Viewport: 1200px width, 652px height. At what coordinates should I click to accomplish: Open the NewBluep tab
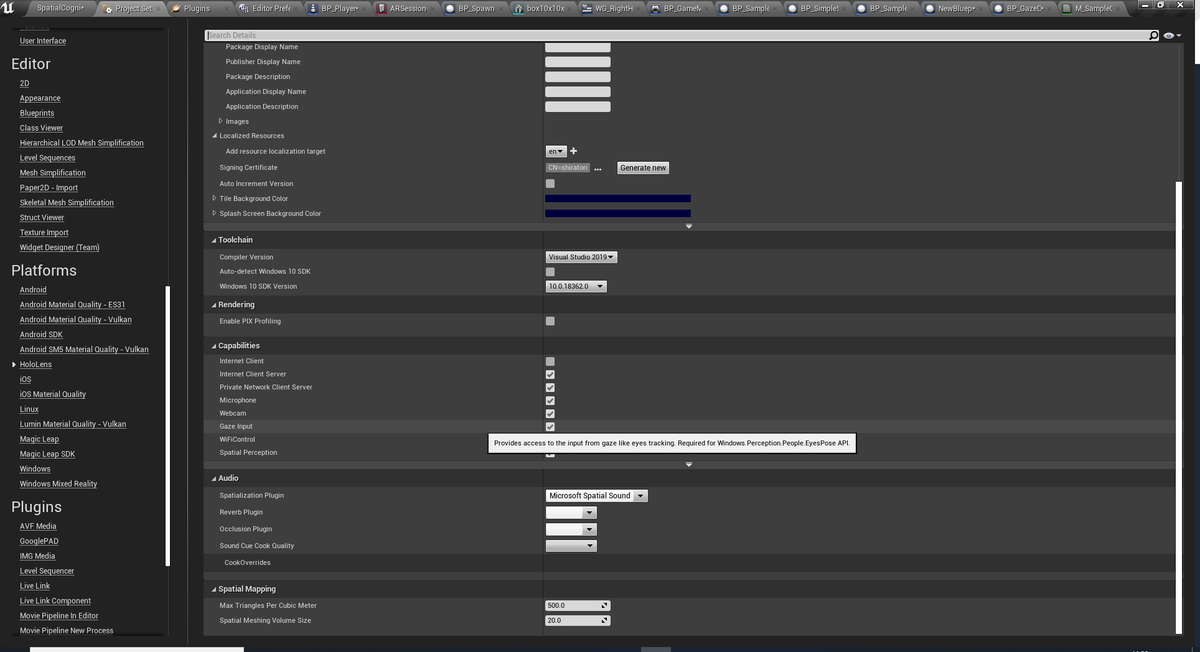pyautogui.click(x=953, y=8)
